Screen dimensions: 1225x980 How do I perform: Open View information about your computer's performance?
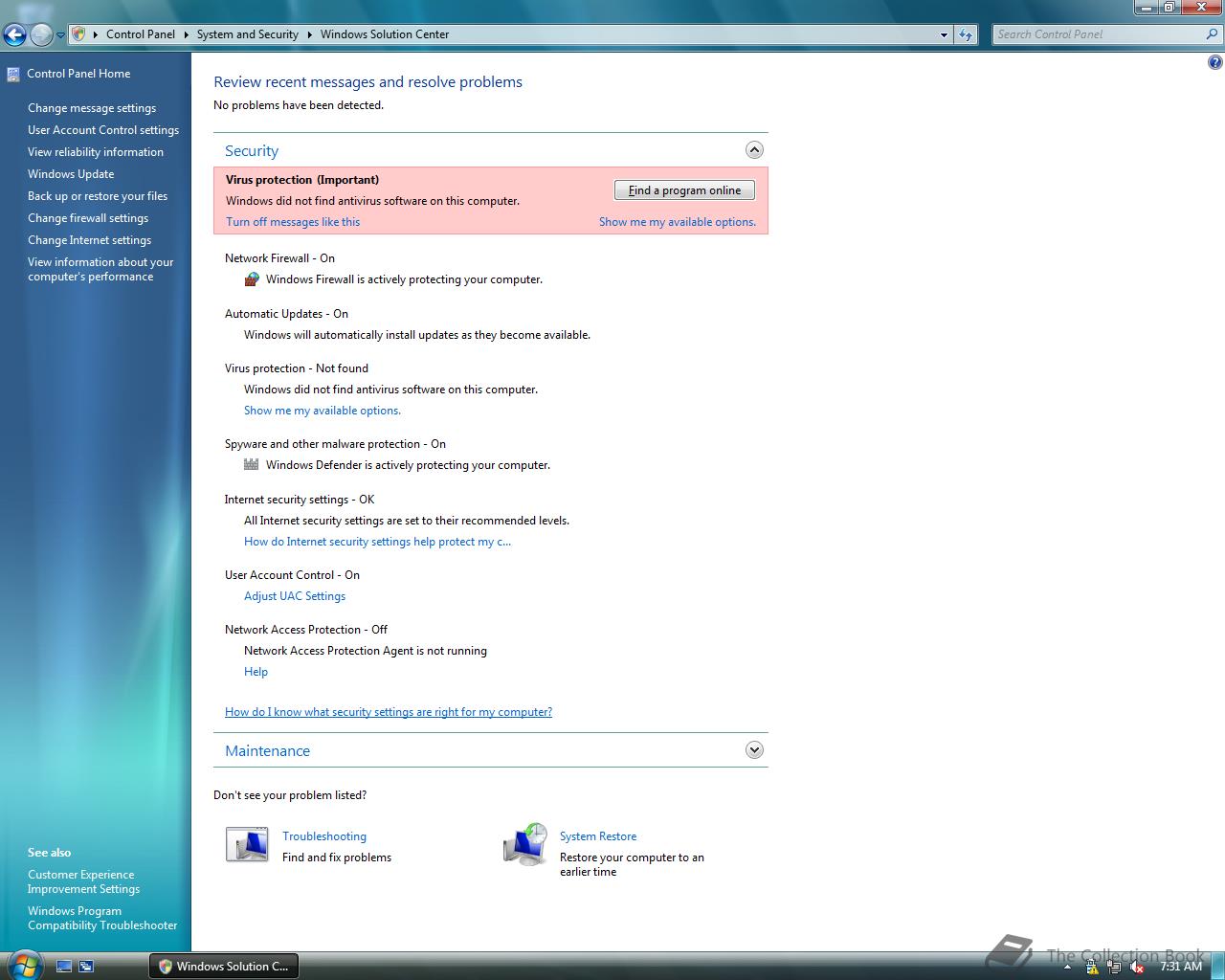tap(100, 269)
